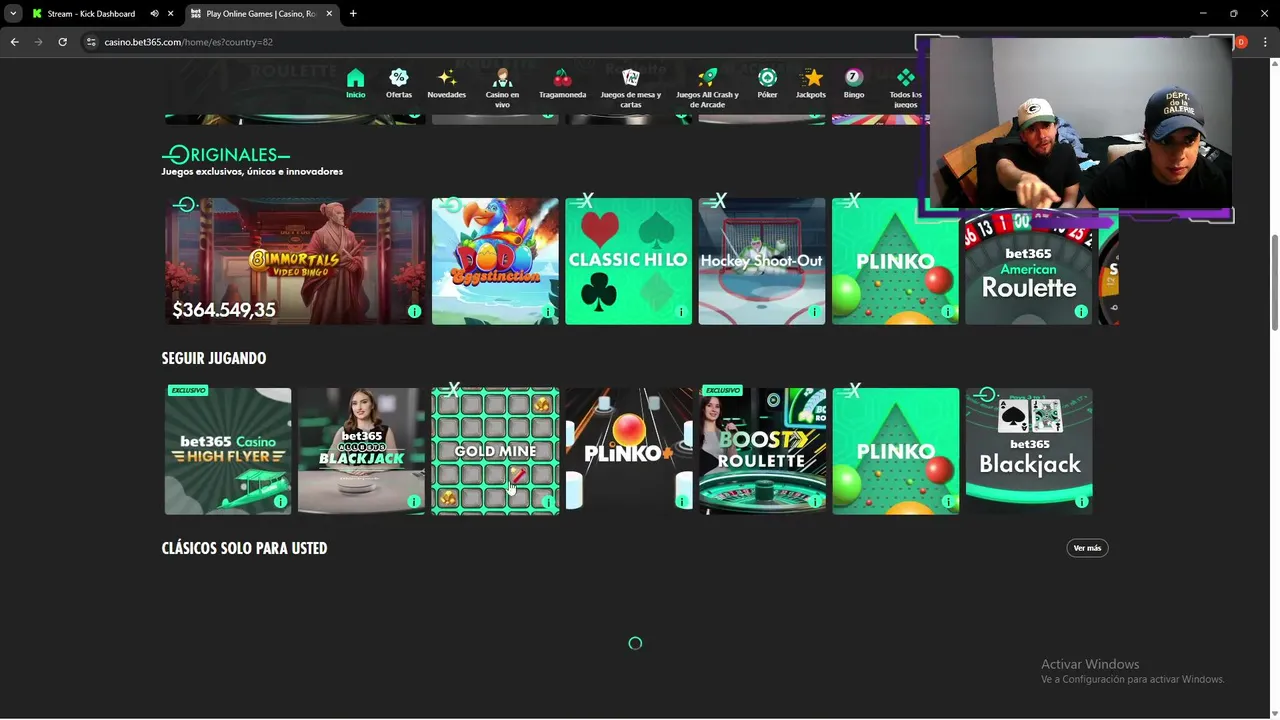View site information icon in address bar
The image size is (1280, 720).
tap(91, 42)
